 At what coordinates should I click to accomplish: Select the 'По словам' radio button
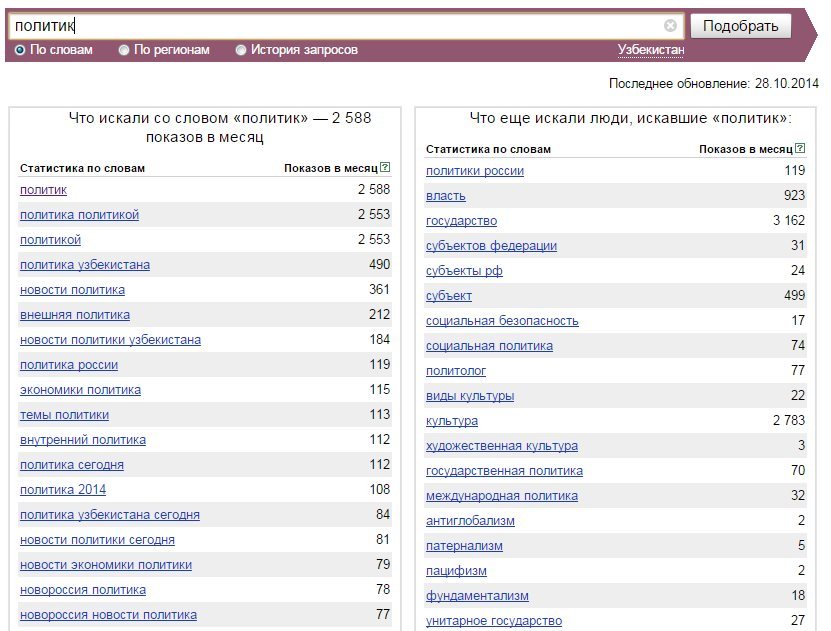click(x=20, y=50)
